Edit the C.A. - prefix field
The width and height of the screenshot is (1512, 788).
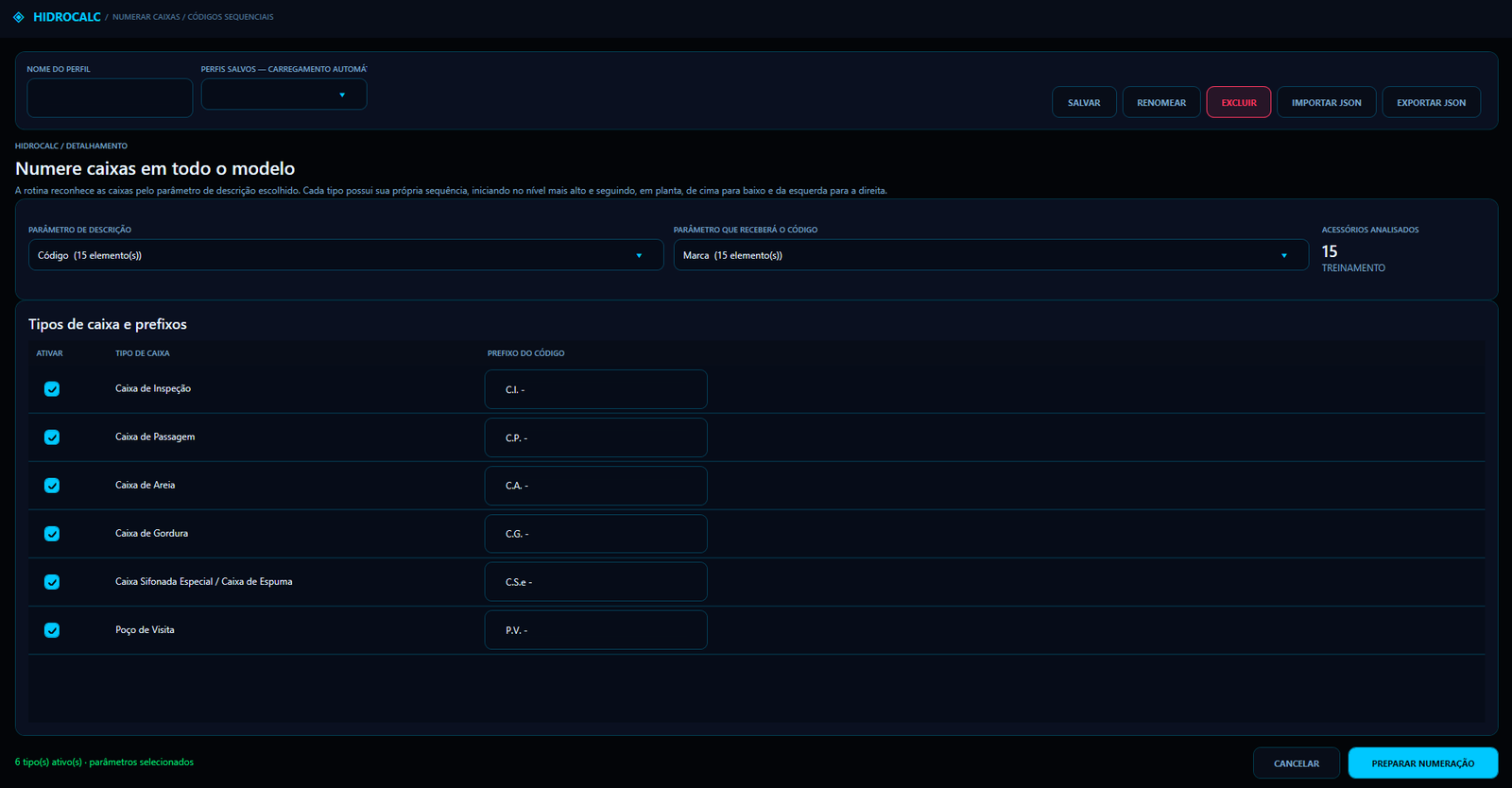click(x=596, y=486)
